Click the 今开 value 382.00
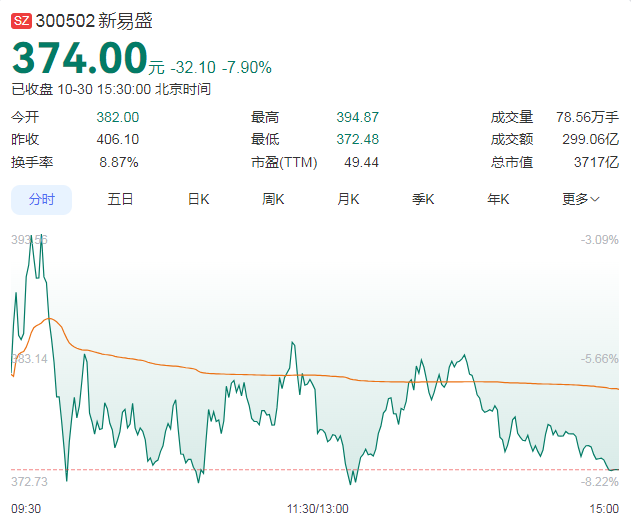Image resolution: width=631 pixels, height=527 pixels. 117,117
